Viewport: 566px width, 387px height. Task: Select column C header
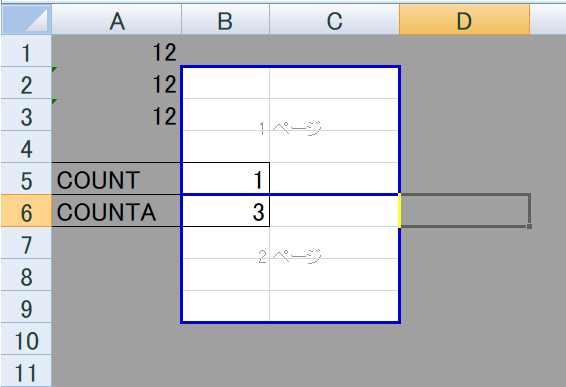[334, 19]
